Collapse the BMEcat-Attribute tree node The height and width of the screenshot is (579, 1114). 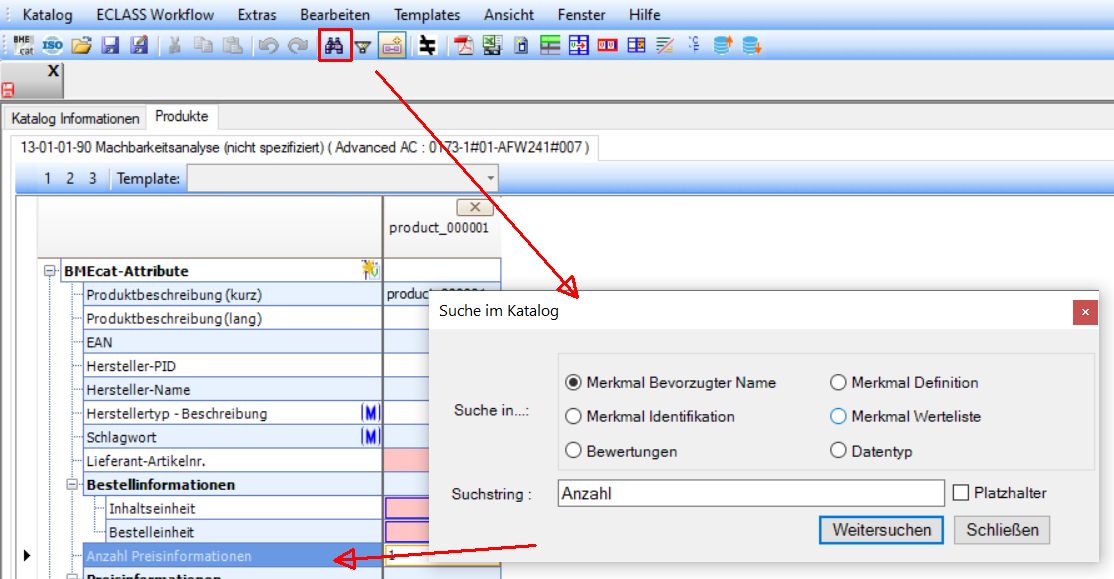tap(50, 271)
